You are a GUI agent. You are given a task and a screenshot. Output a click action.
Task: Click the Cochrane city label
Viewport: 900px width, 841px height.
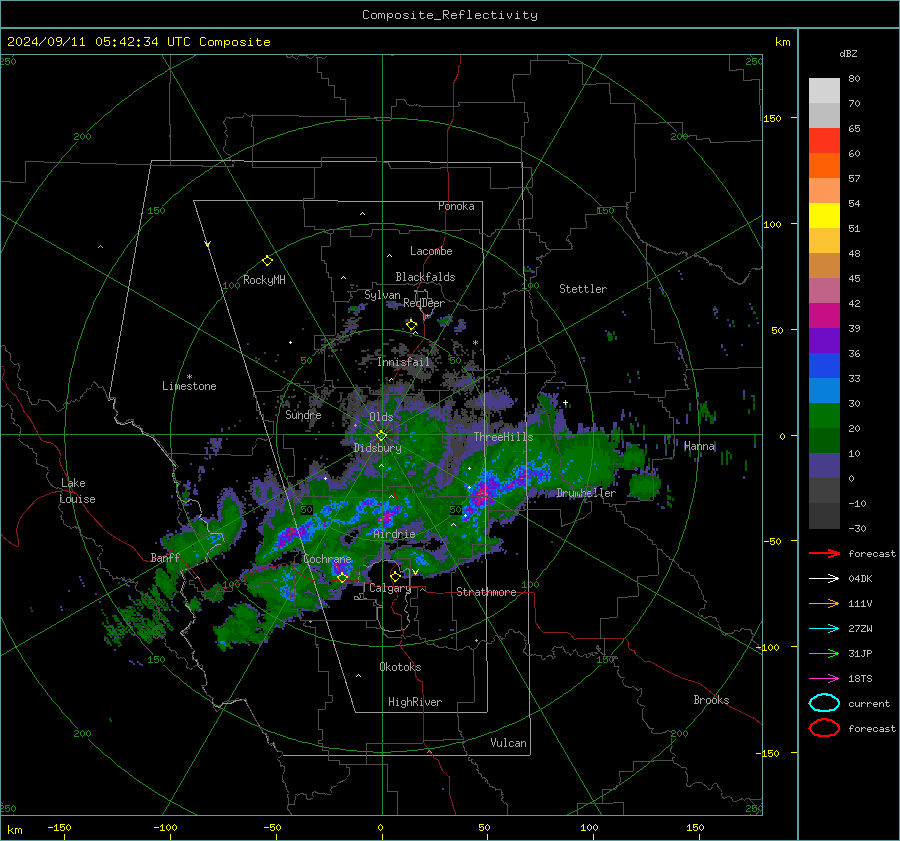point(327,559)
